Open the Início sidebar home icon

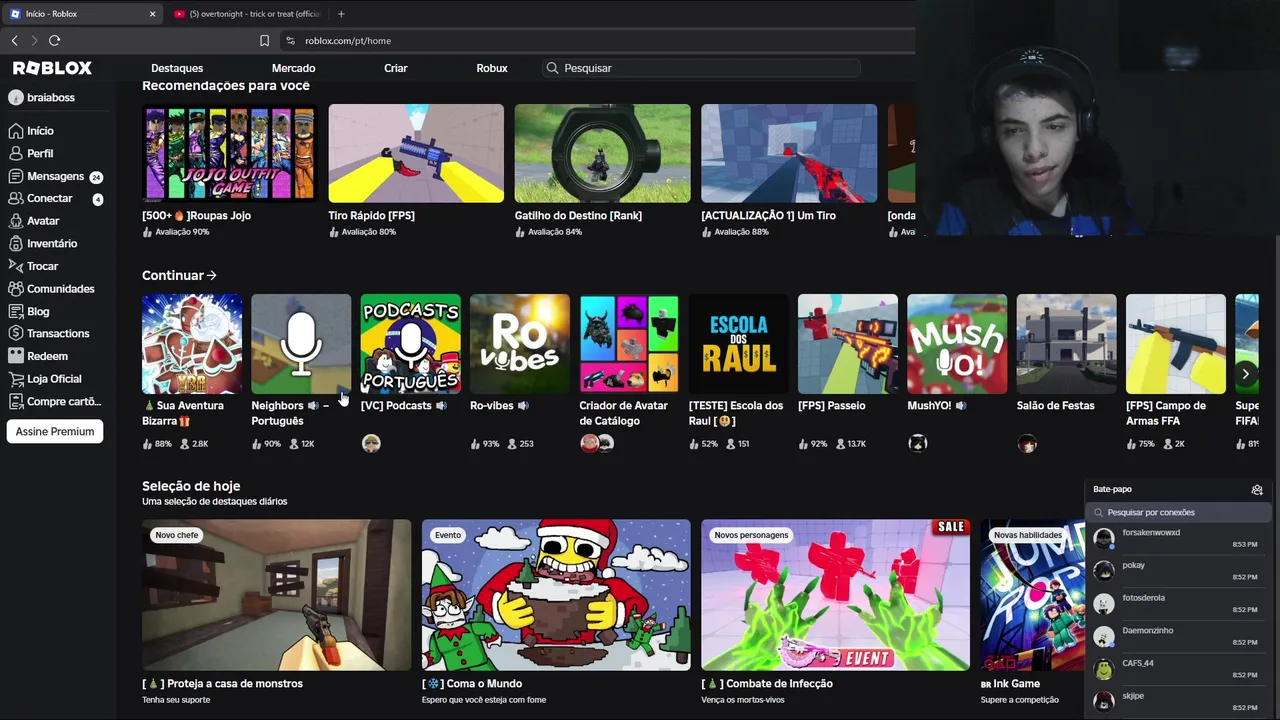(x=16, y=131)
